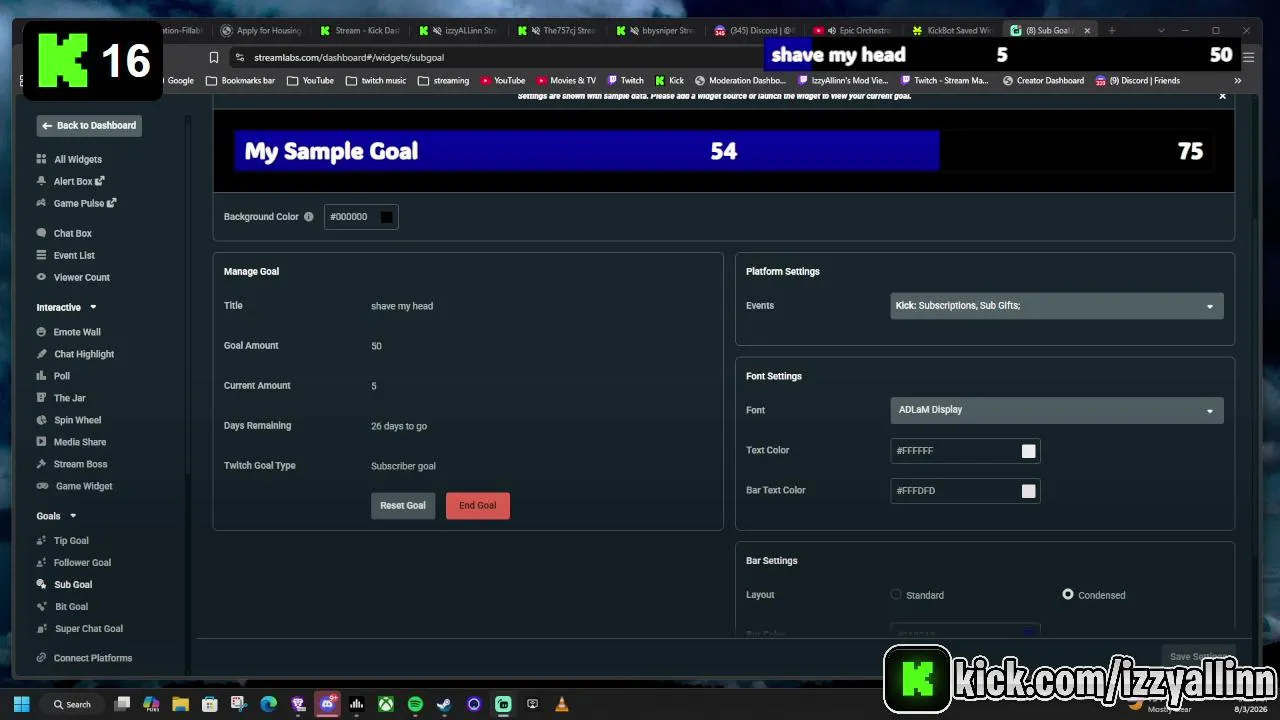Open the Events platform dropdown
This screenshot has width=1280, height=720.
[1057, 306]
